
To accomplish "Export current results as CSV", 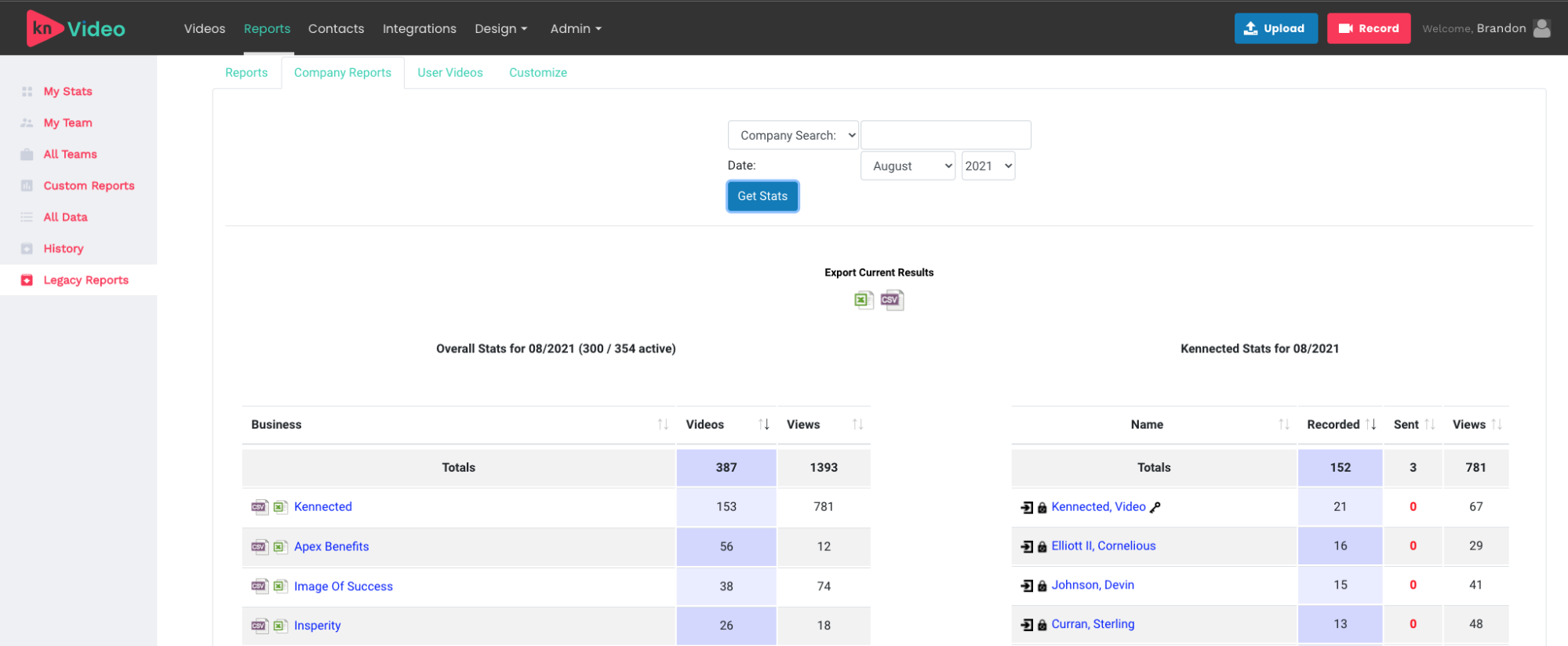I will 892,300.
